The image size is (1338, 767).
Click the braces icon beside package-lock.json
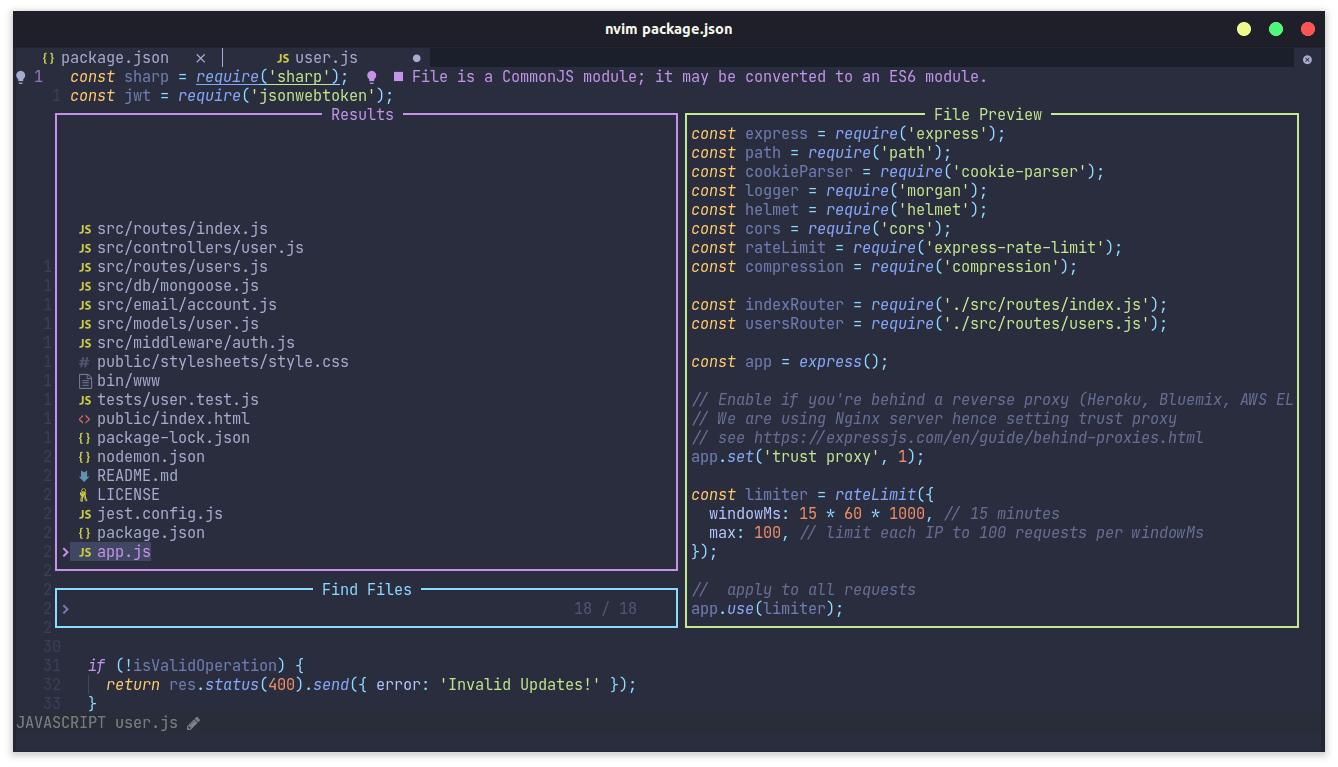point(85,438)
